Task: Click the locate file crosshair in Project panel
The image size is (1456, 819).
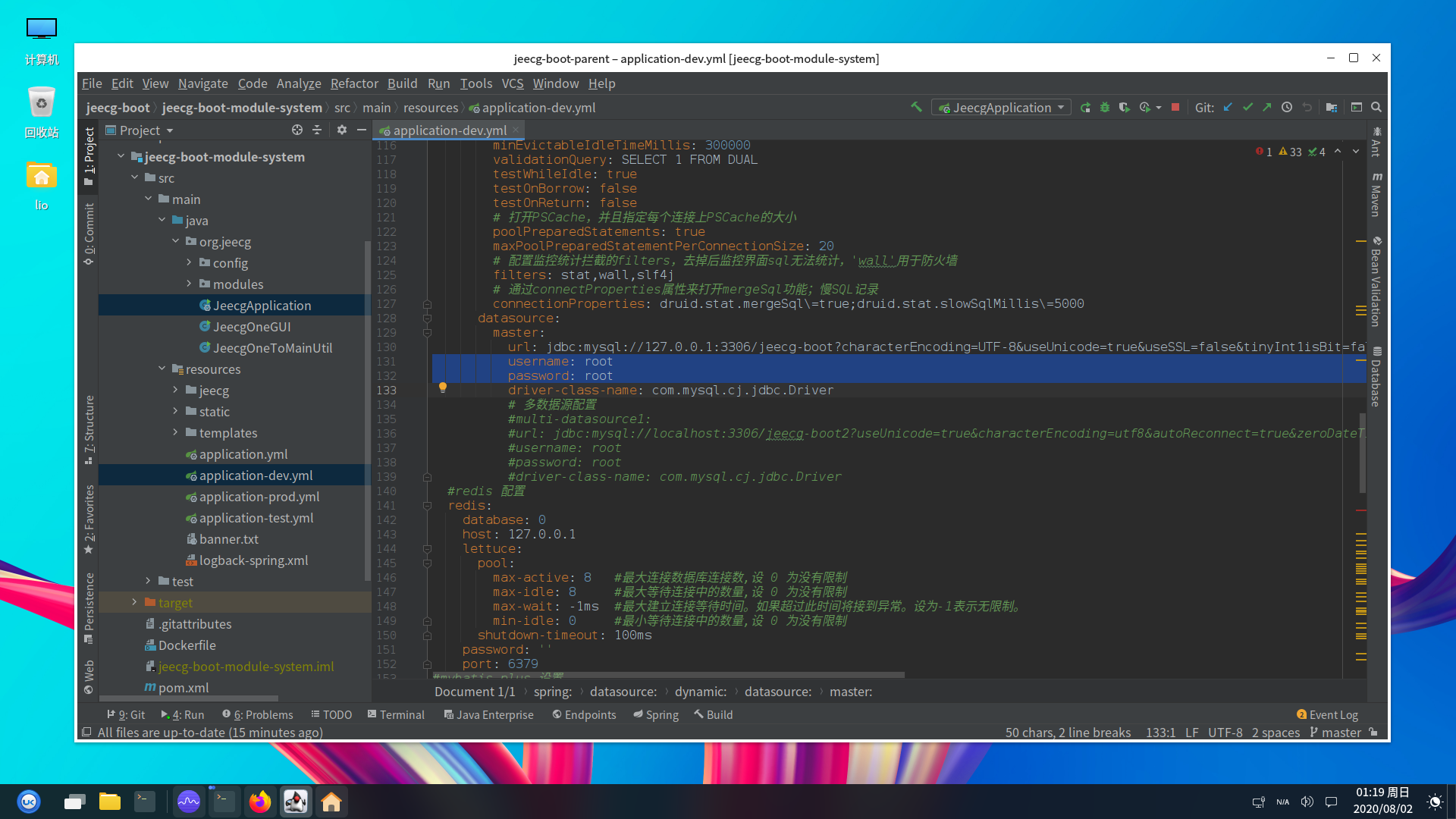Action: (x=297, y=130)
